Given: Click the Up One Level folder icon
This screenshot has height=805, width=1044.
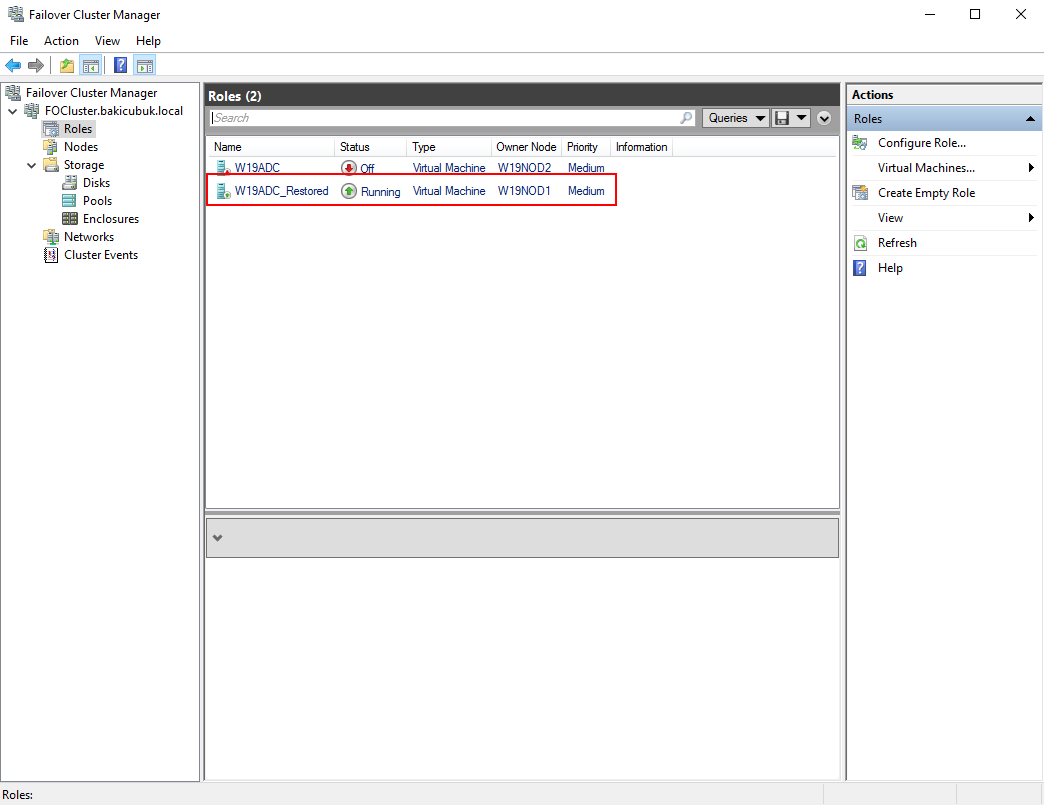Looking at the screenshot, I should coord(67,65).
